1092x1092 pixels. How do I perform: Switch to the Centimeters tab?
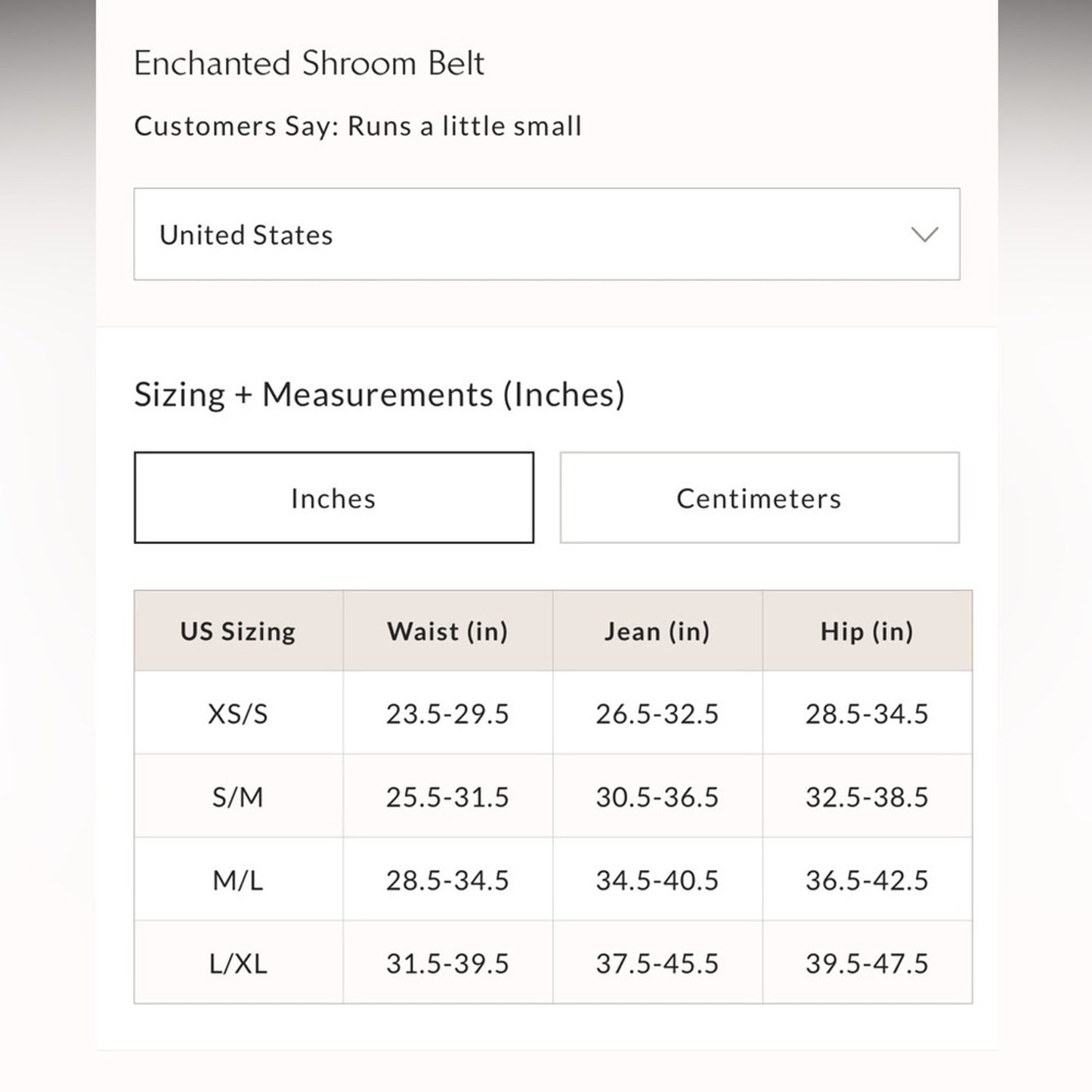(759, 497)
